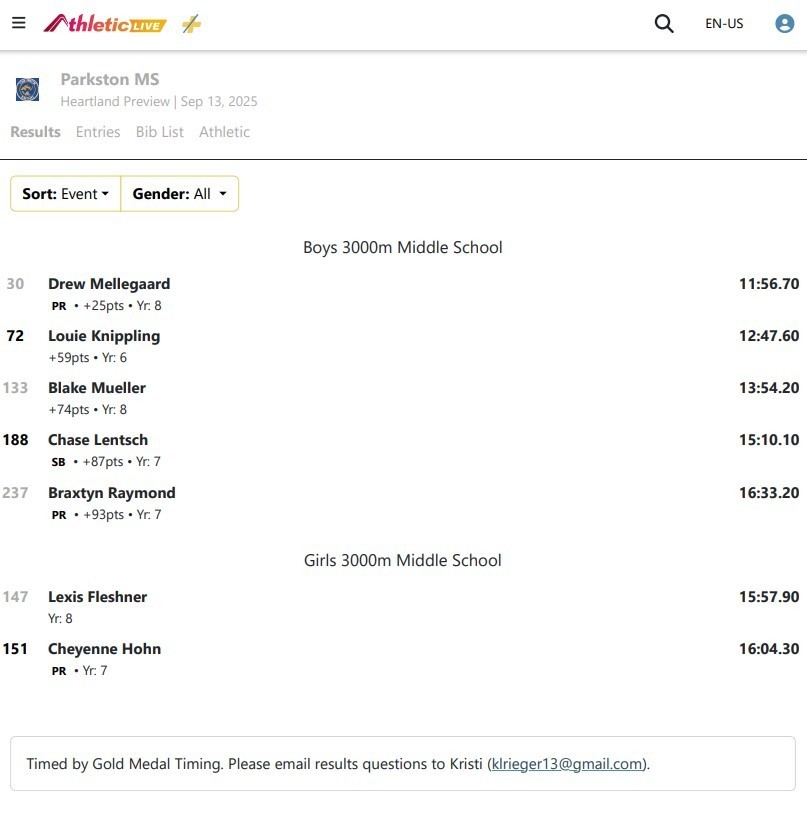The height and width of the screenshot is (826, 807).
Task: Open the Bib List tab
Action: (160, 132)
